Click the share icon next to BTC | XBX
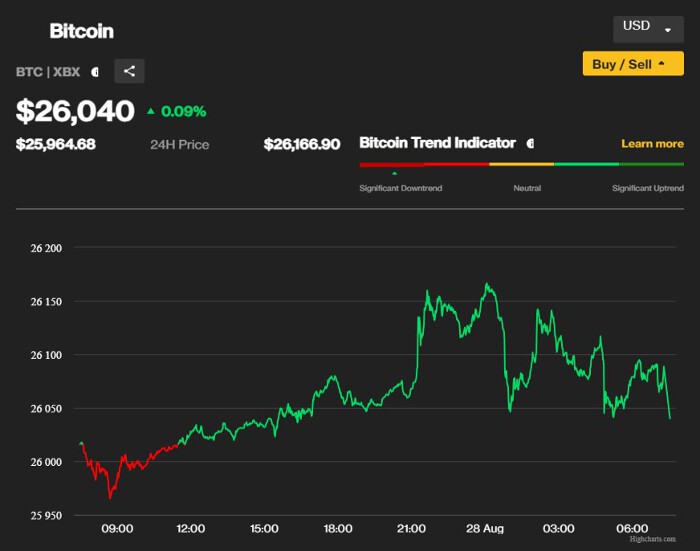The width and height of the screenshot is (700, 551). click(x=129, y=71)
